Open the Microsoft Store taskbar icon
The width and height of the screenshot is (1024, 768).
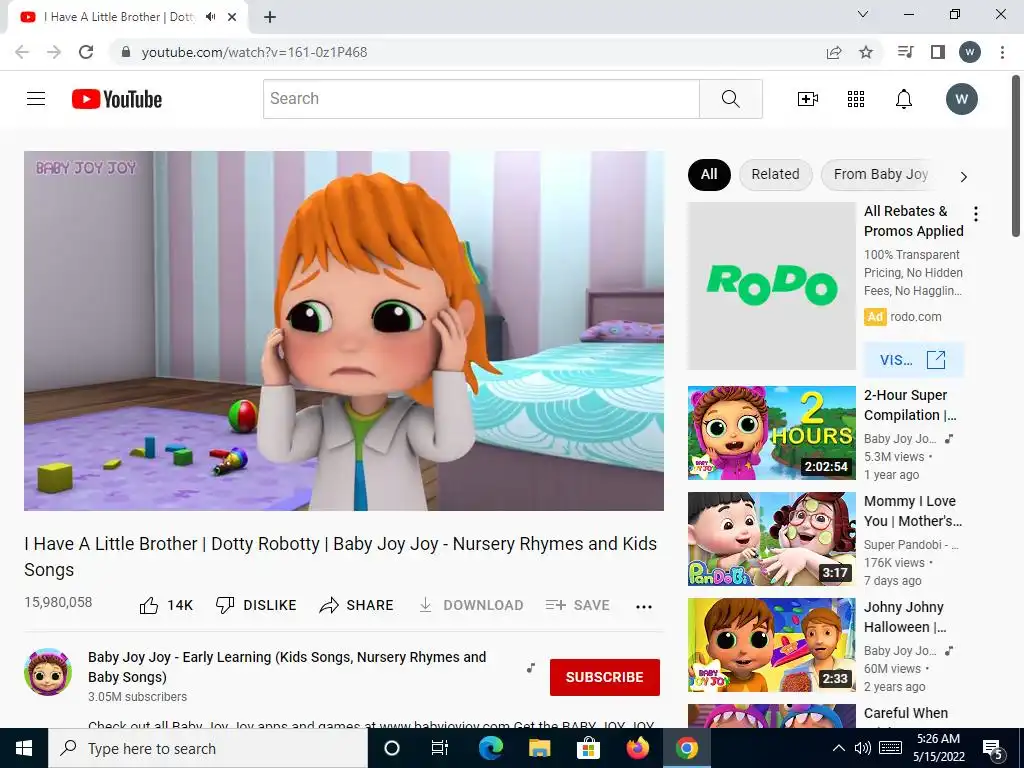coord(588,748)
